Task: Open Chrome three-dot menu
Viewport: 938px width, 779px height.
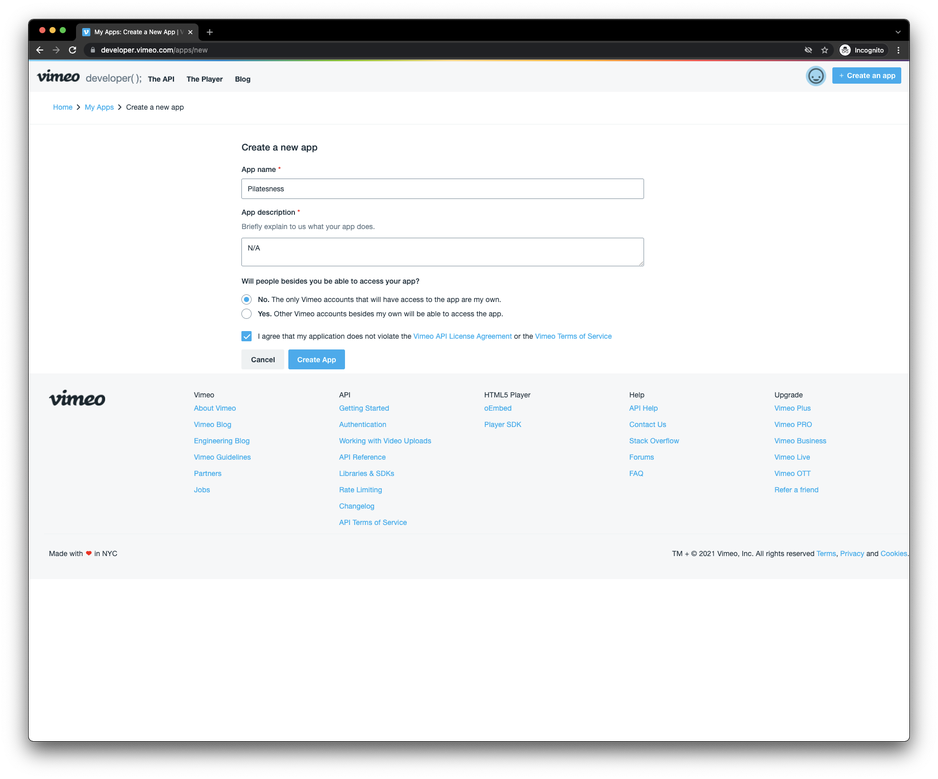Action: [898, 50]
